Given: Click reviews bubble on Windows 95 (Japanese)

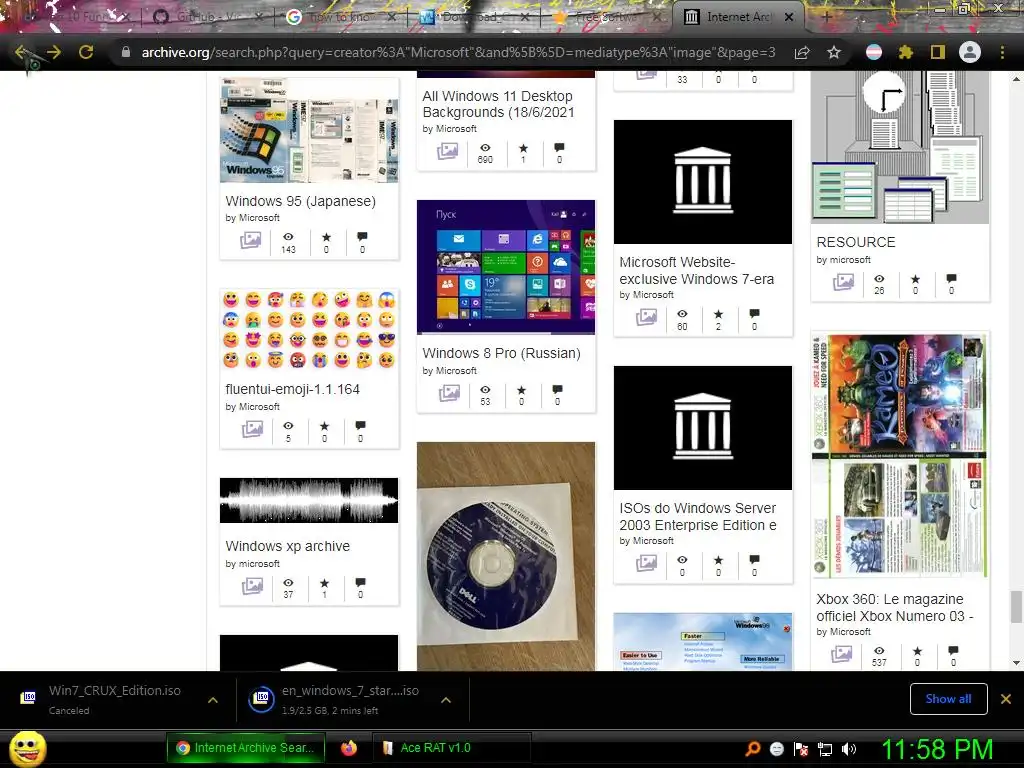Looking at the screenshot, I should pyautogui.click(x=362, y=236).
